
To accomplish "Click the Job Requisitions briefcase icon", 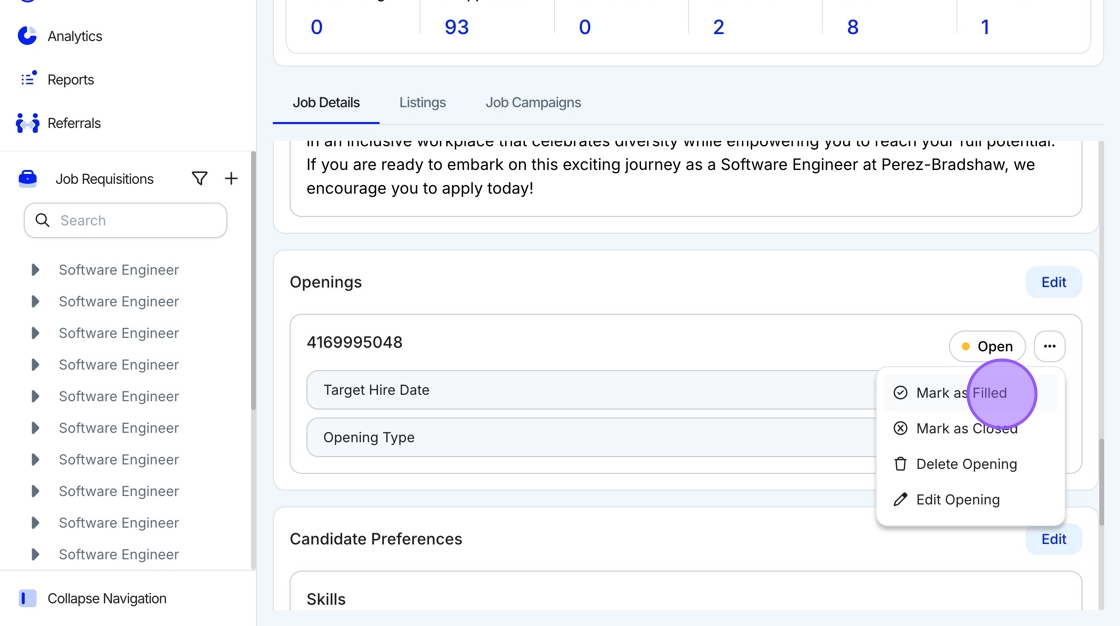I will (x=27, y=179).
